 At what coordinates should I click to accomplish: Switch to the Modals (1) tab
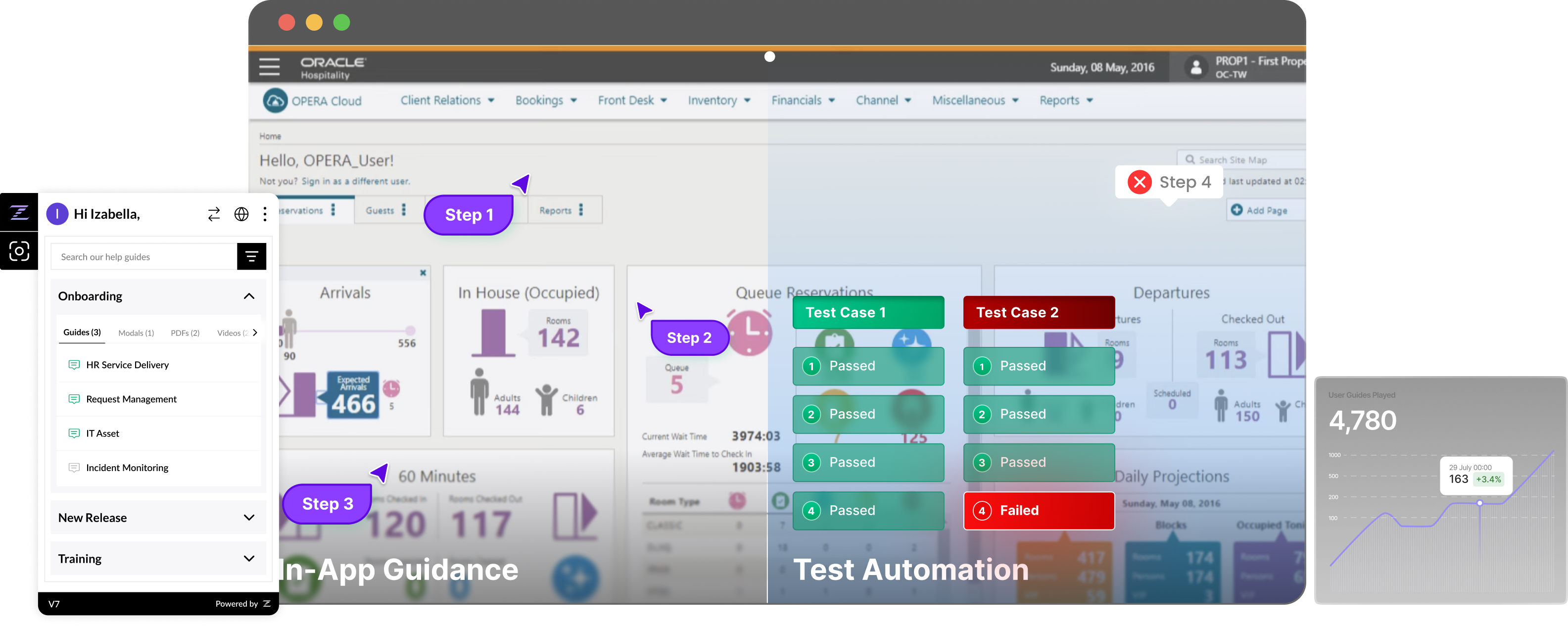(x=136, y=333)
